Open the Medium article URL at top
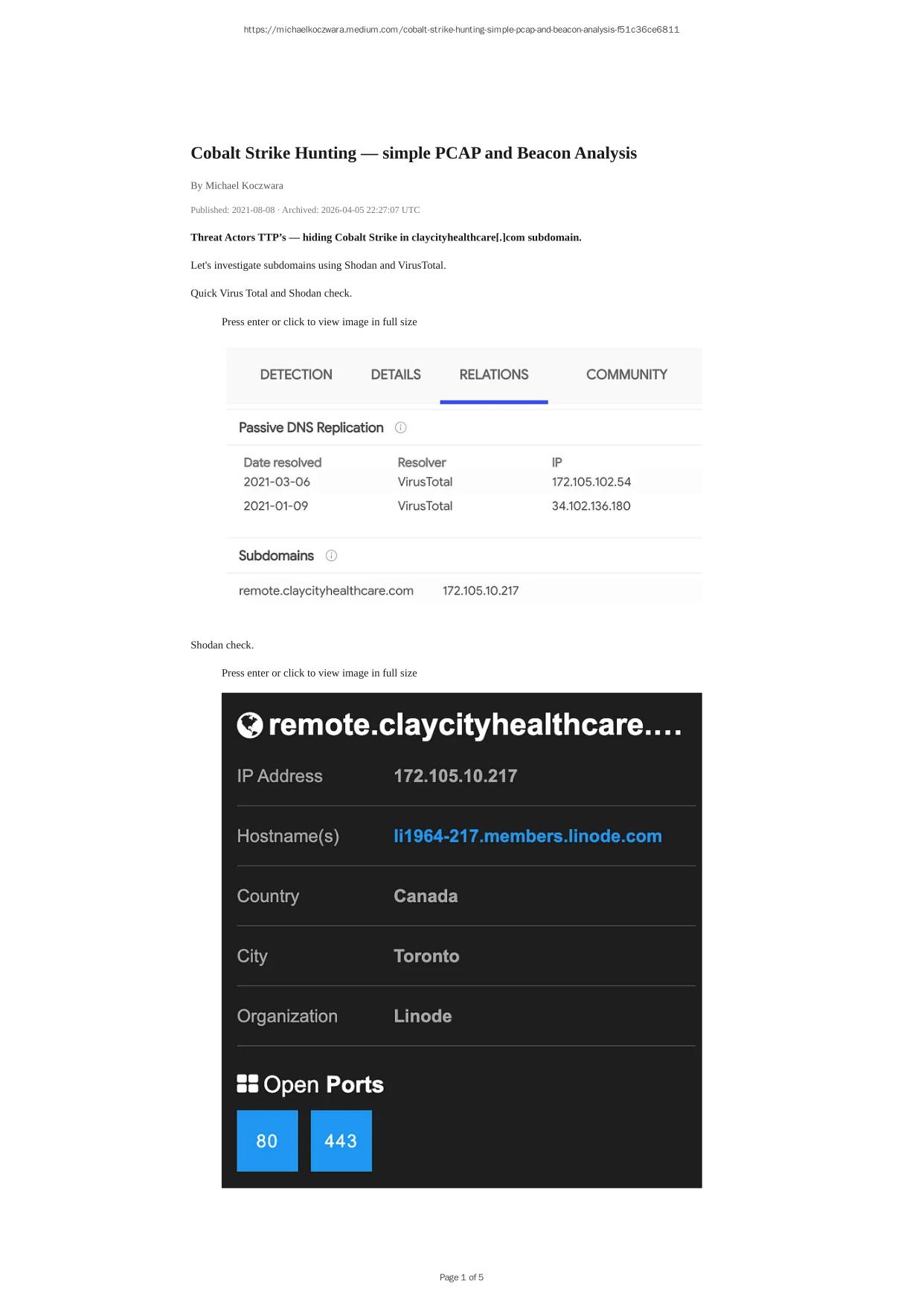This screenshot has height=1307, width=924. [461, 30]
